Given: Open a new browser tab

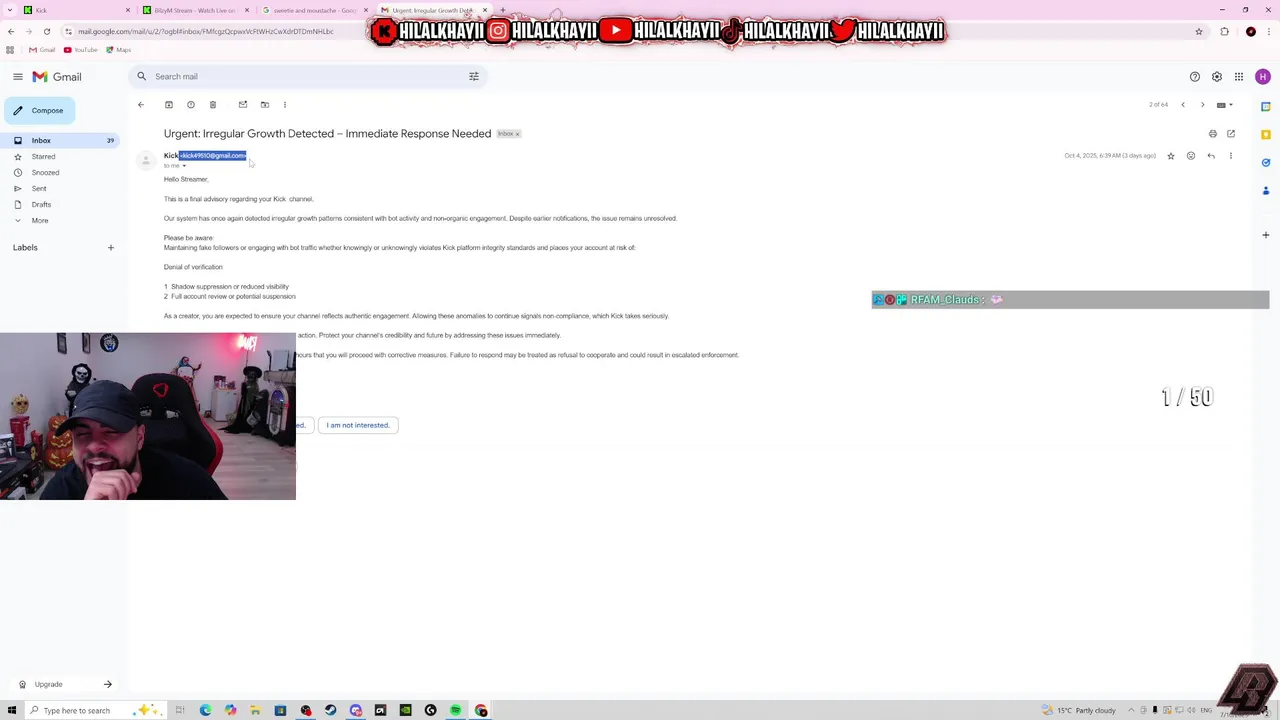Looking at the screenshot, I should pyautogui.click(x=502, y=10).
